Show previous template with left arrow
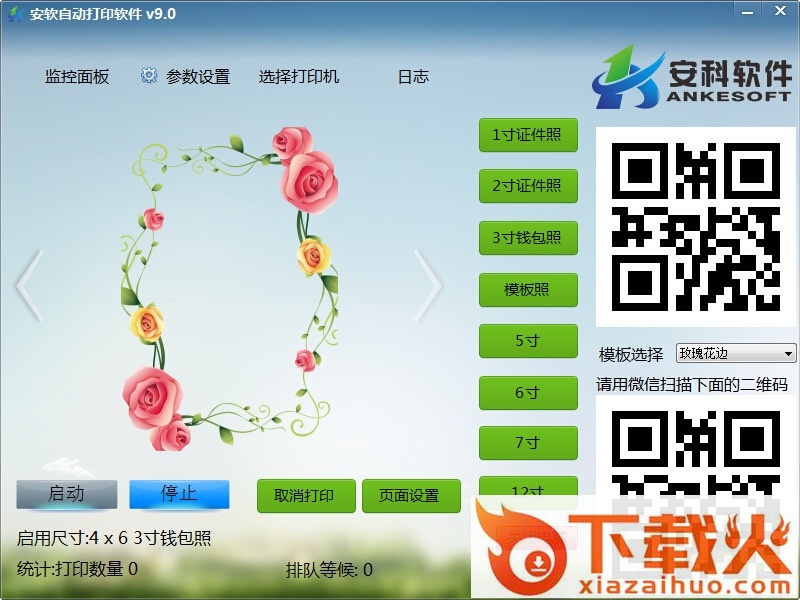Image resolution: width=800 pixels, height=600 pixels. (x=30, y=286)
